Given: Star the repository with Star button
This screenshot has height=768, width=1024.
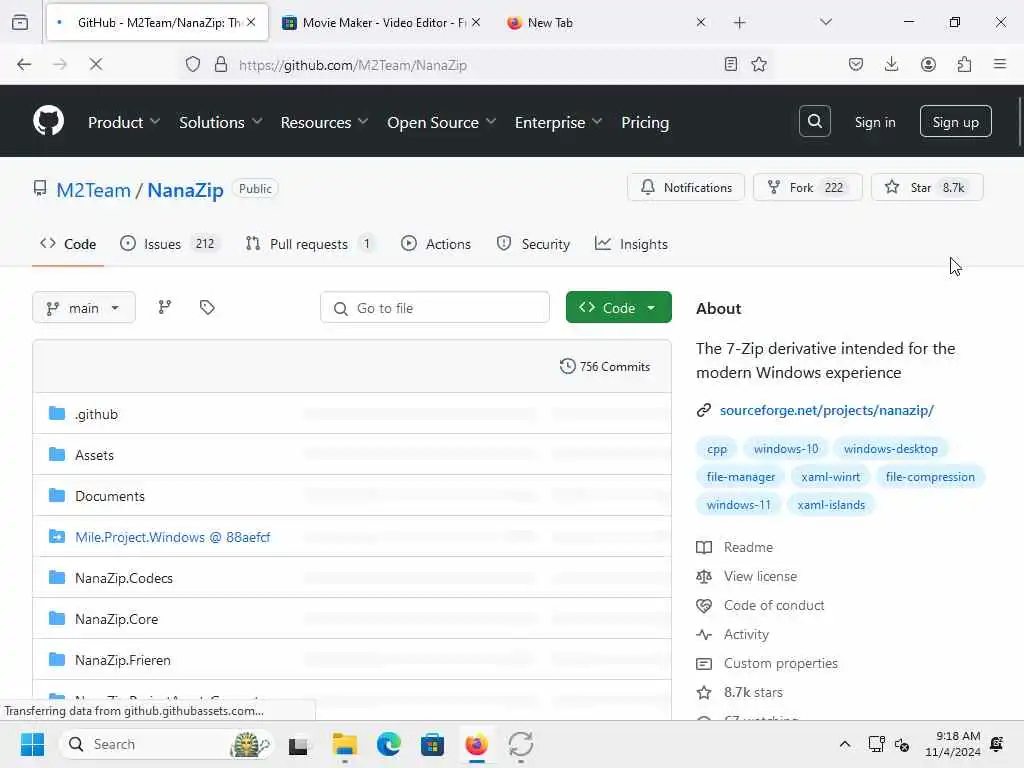Looking at the screenshot, I should click(927, 187).
